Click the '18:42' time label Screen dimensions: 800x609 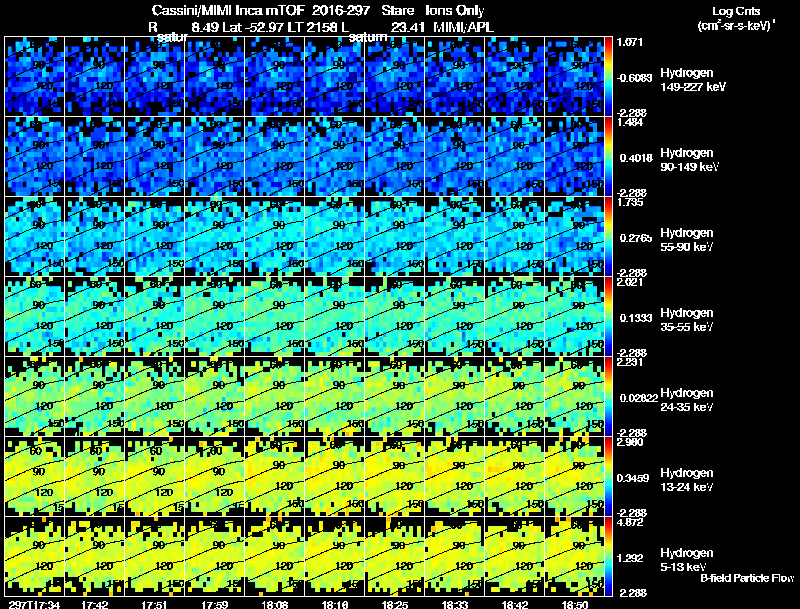(515, 604)
